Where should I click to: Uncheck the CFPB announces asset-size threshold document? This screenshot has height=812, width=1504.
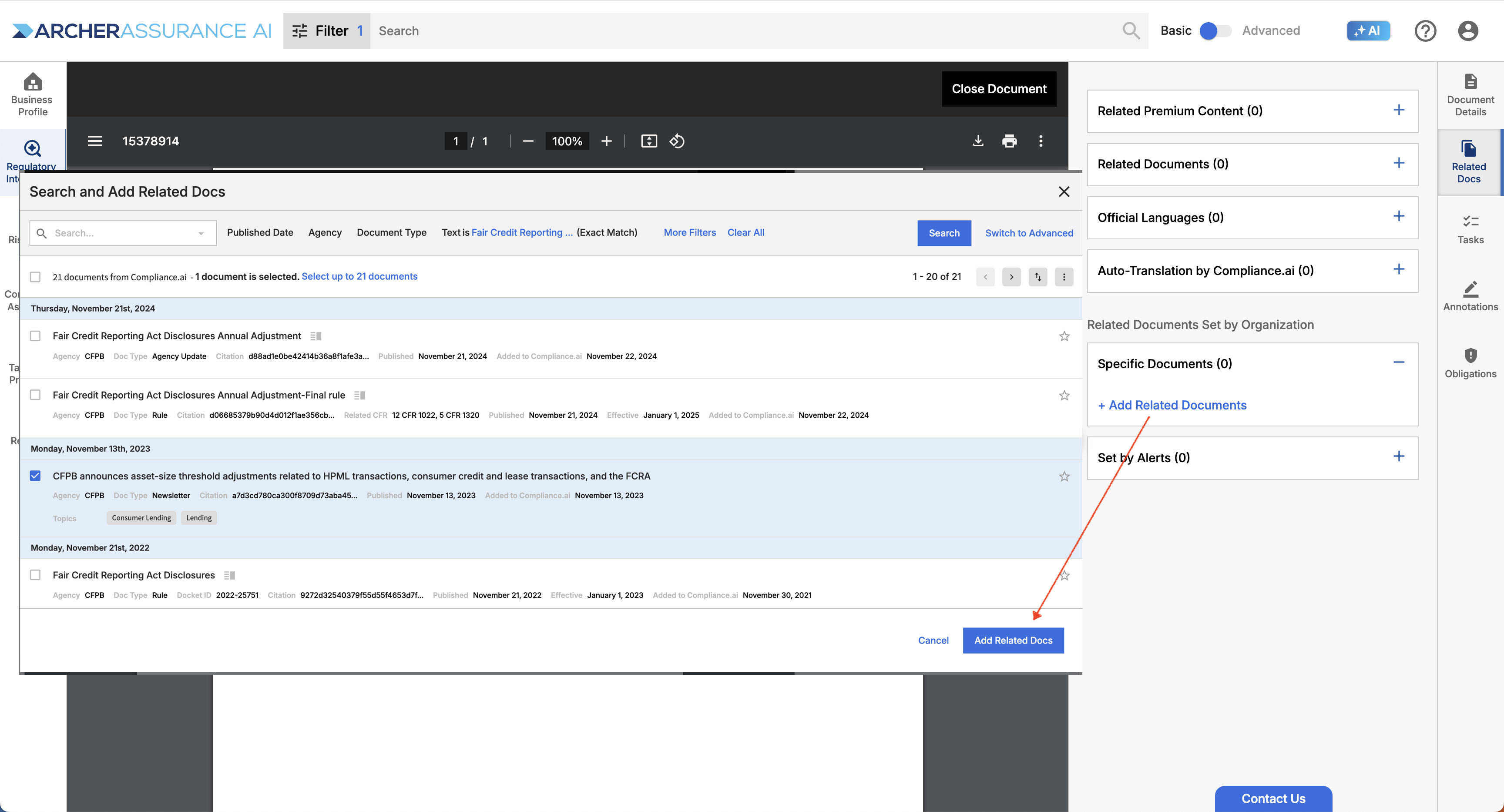click(35, 476)
